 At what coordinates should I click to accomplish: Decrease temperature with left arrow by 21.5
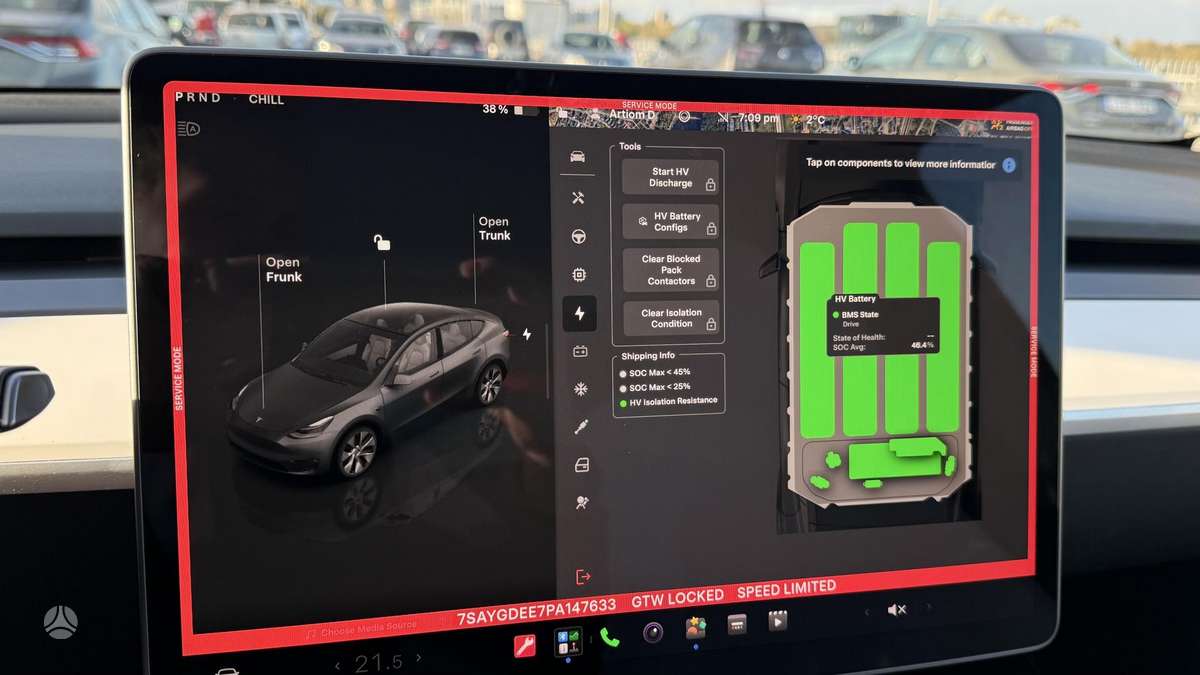(337, 664)
